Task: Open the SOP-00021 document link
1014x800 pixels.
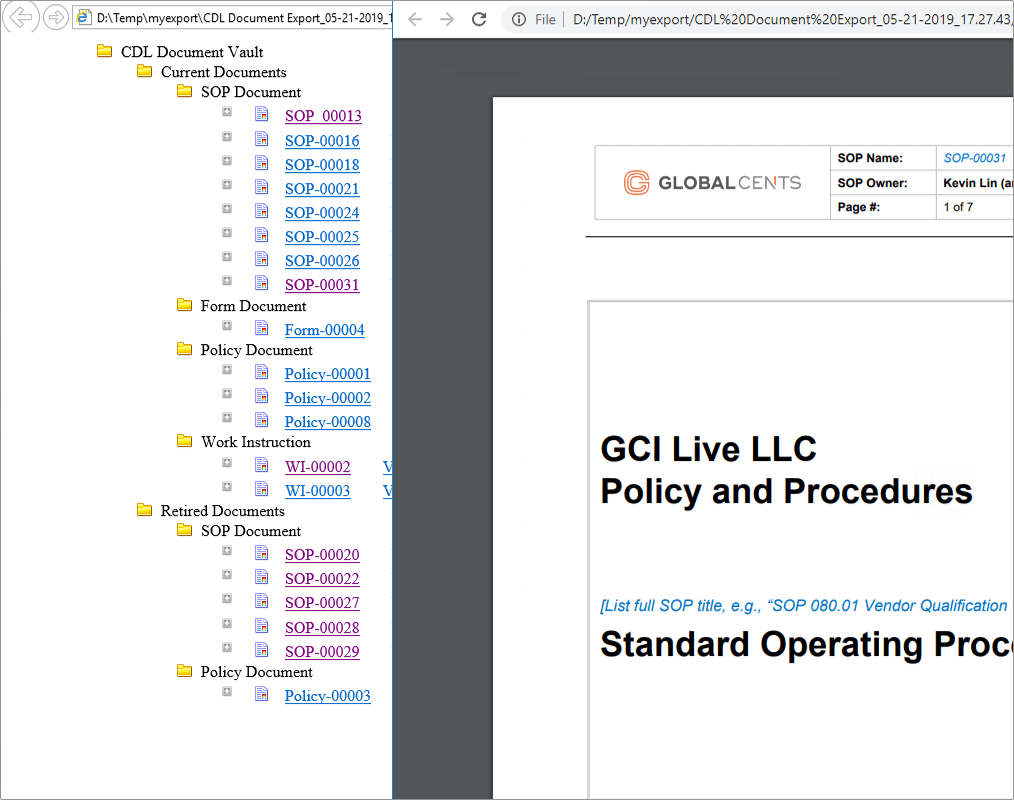Action: [322, 189]
